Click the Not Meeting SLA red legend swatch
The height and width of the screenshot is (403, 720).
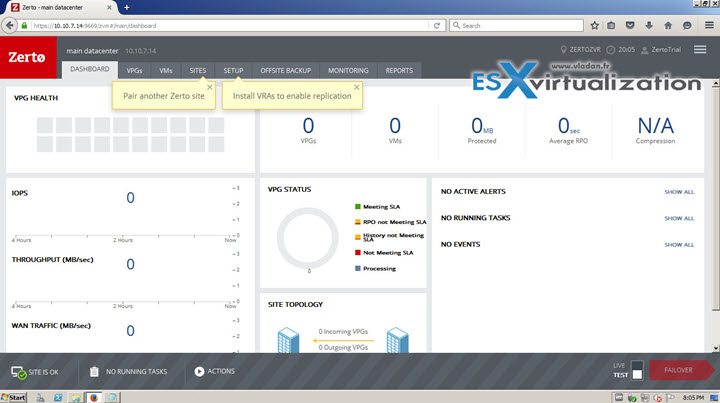[358, 252]
